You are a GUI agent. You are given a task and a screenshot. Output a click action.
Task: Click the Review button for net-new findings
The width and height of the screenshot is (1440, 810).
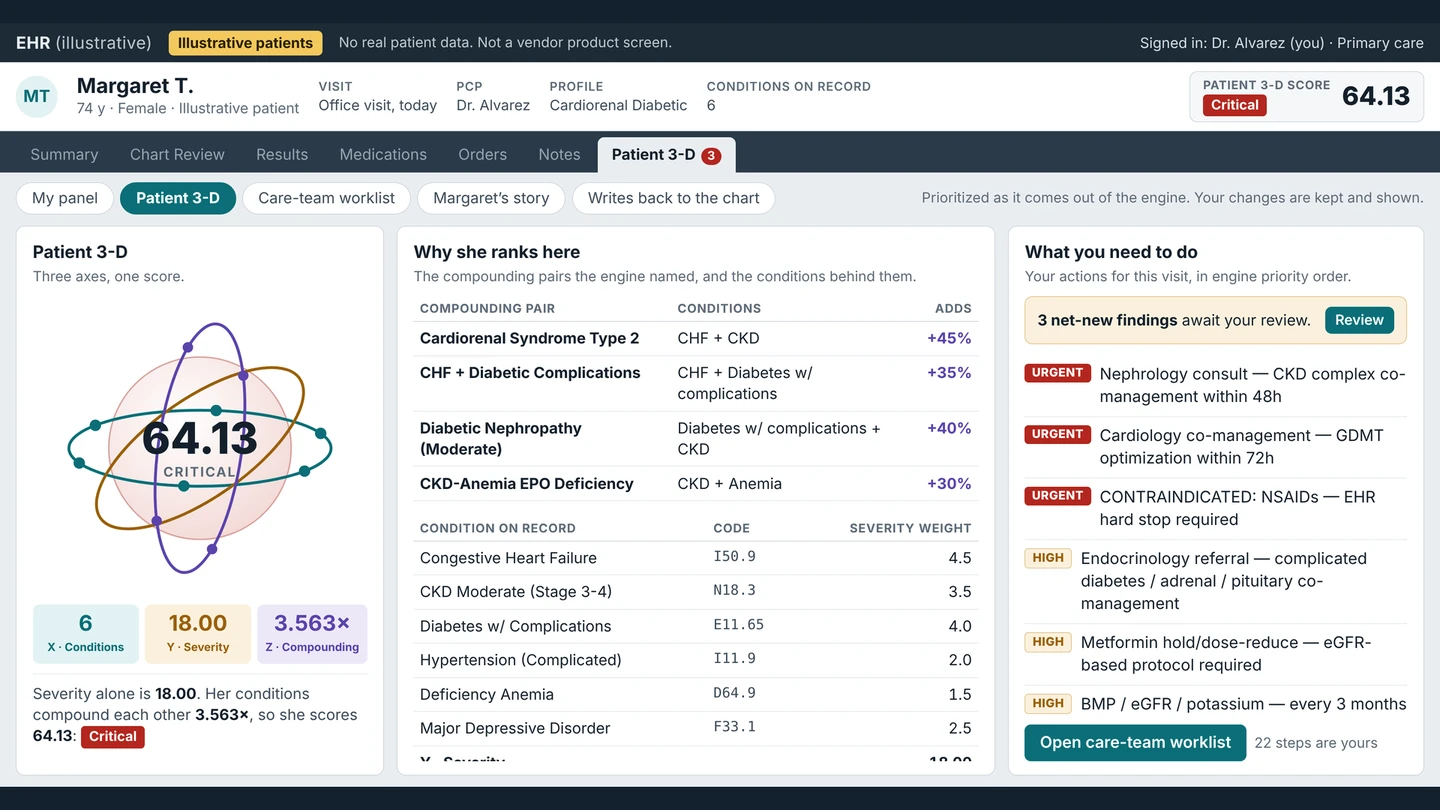tap(1359, 320)
